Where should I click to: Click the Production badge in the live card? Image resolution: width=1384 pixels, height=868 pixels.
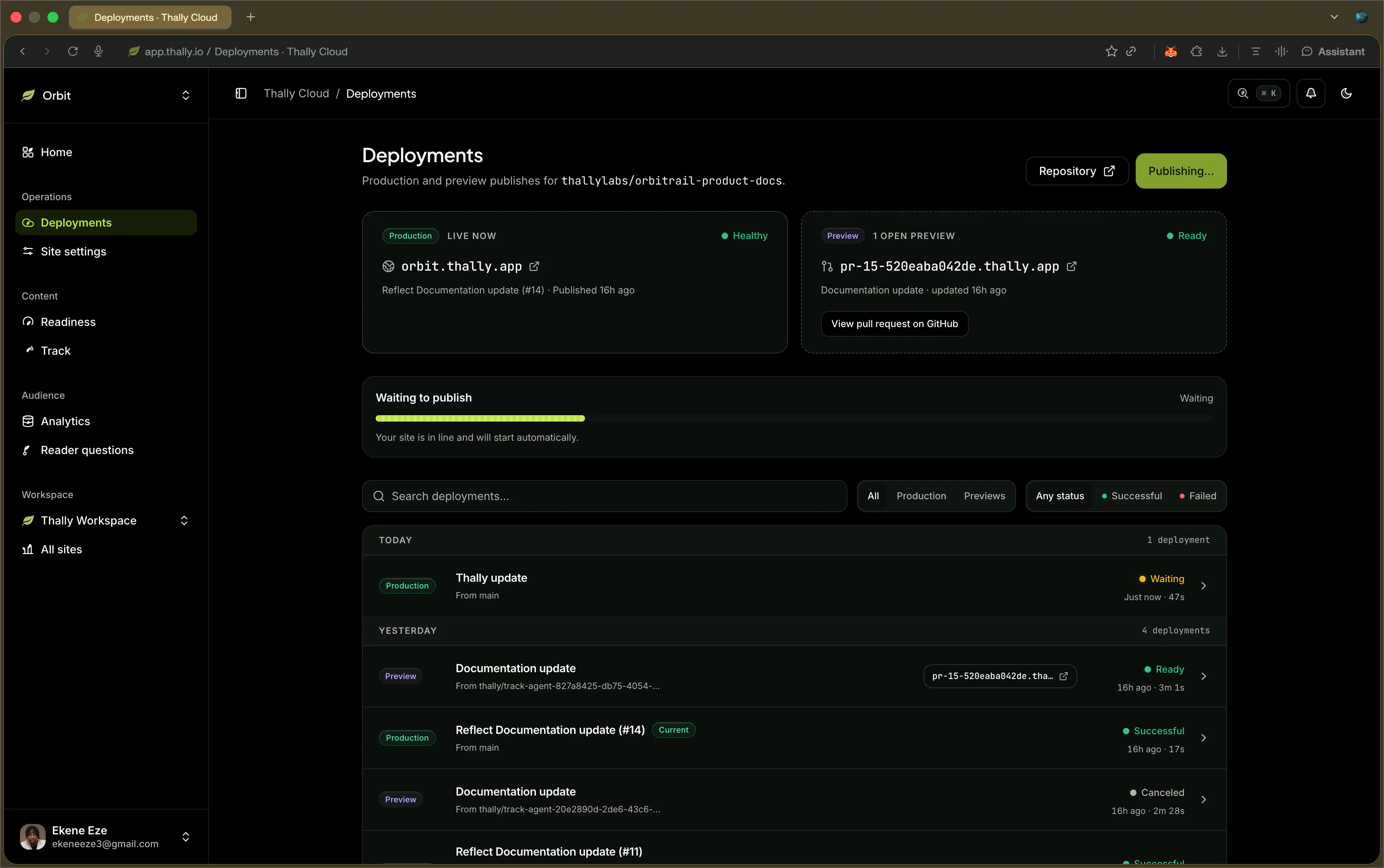point(410,236)
